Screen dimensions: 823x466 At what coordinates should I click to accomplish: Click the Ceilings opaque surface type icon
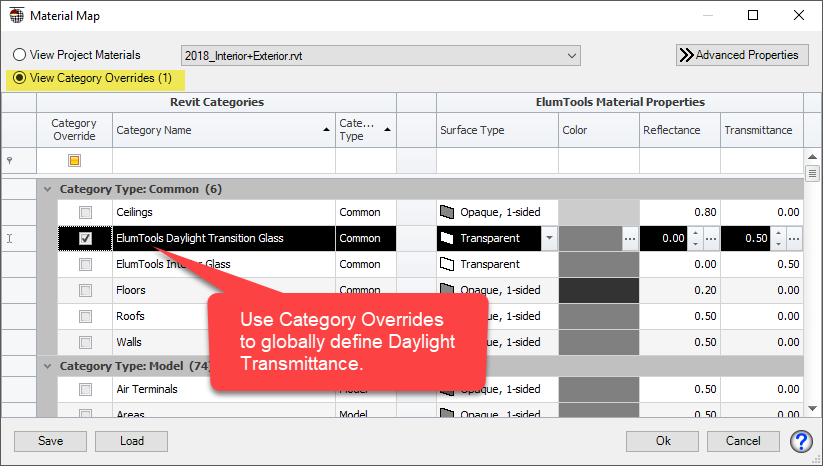pos(447,212)
